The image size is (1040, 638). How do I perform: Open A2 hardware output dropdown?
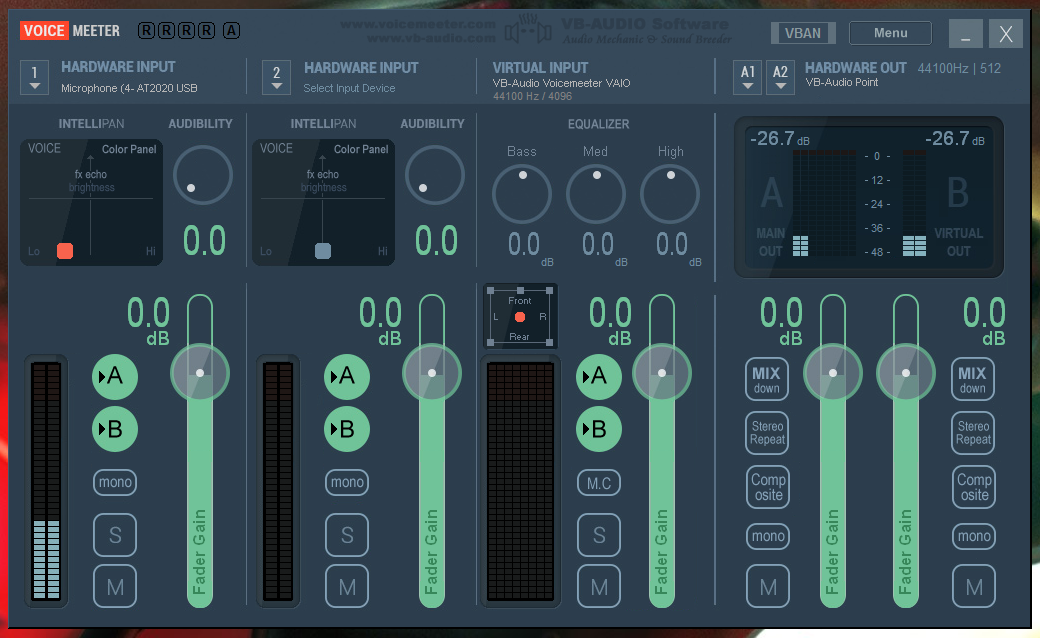point(780,78)
